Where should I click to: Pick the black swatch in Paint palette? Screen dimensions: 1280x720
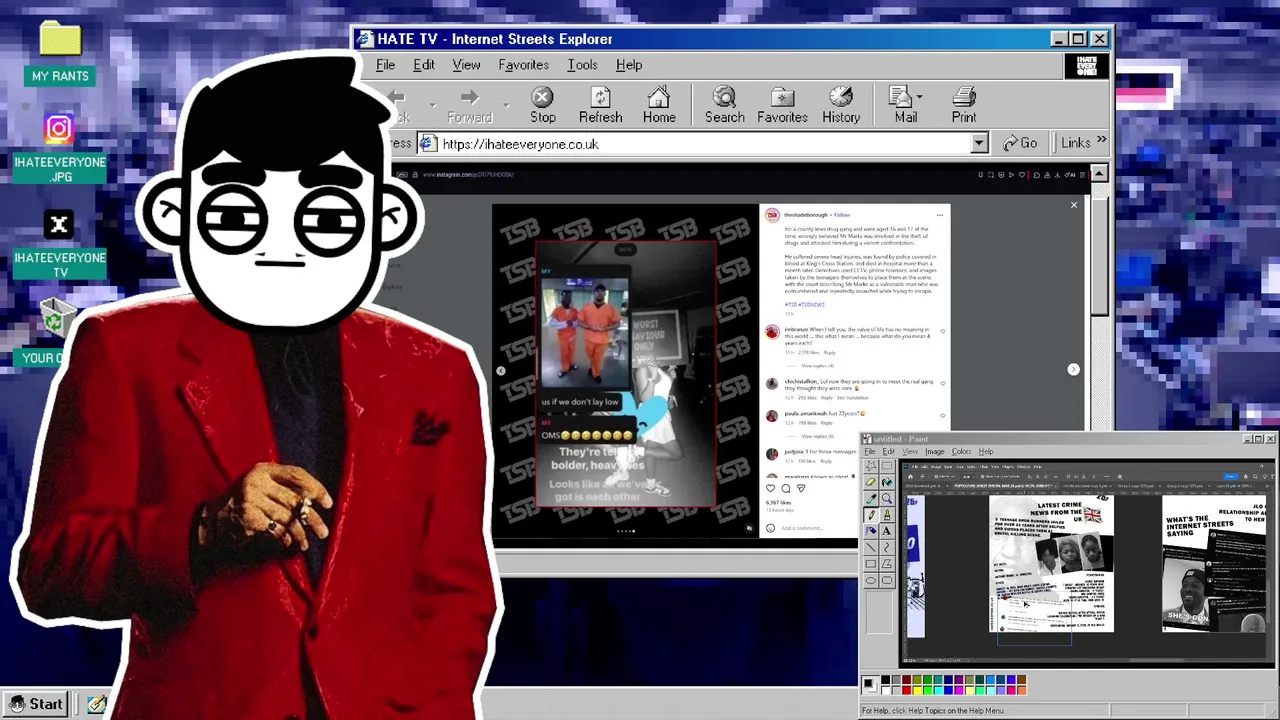pyautogui.click(x=885, y=680)
